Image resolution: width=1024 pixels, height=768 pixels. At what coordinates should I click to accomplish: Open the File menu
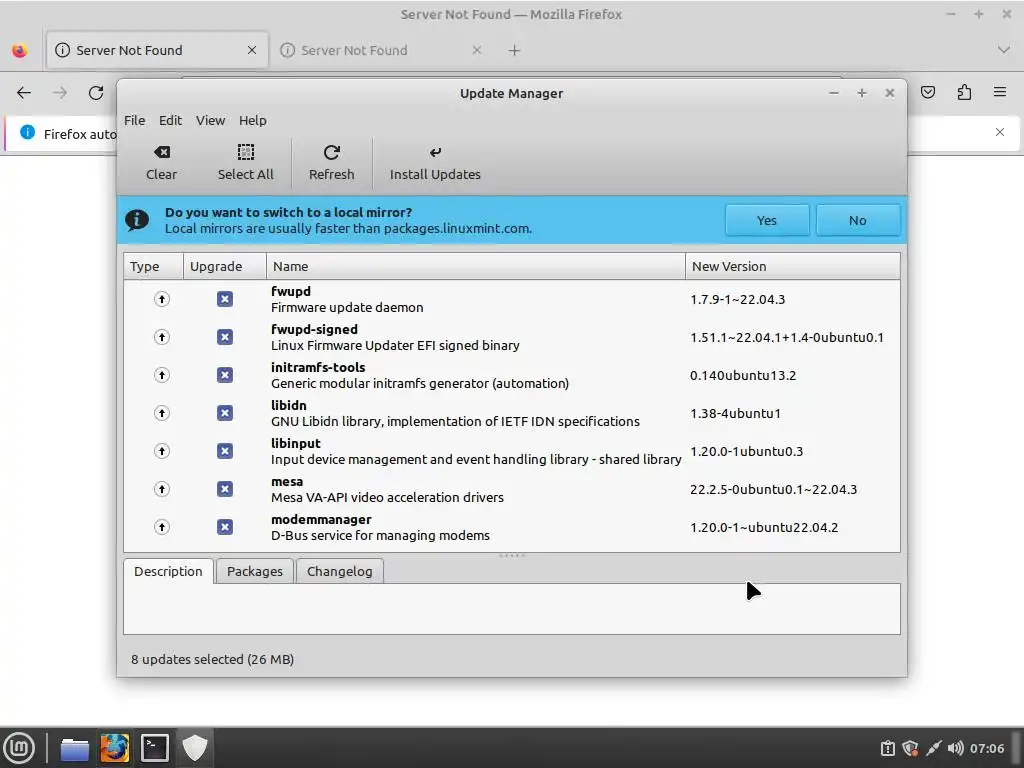pos(135,120)
